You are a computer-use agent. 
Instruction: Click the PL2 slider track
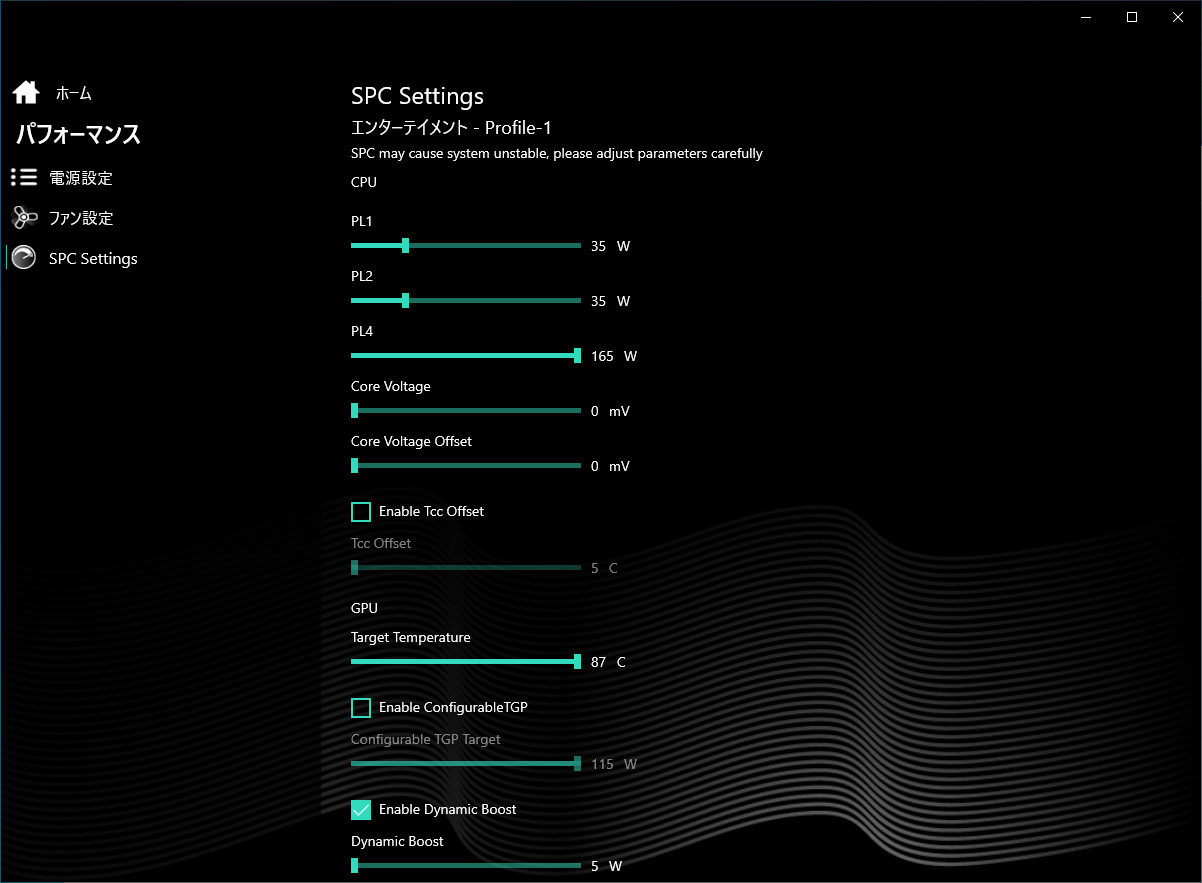click(x=466, y=300)
